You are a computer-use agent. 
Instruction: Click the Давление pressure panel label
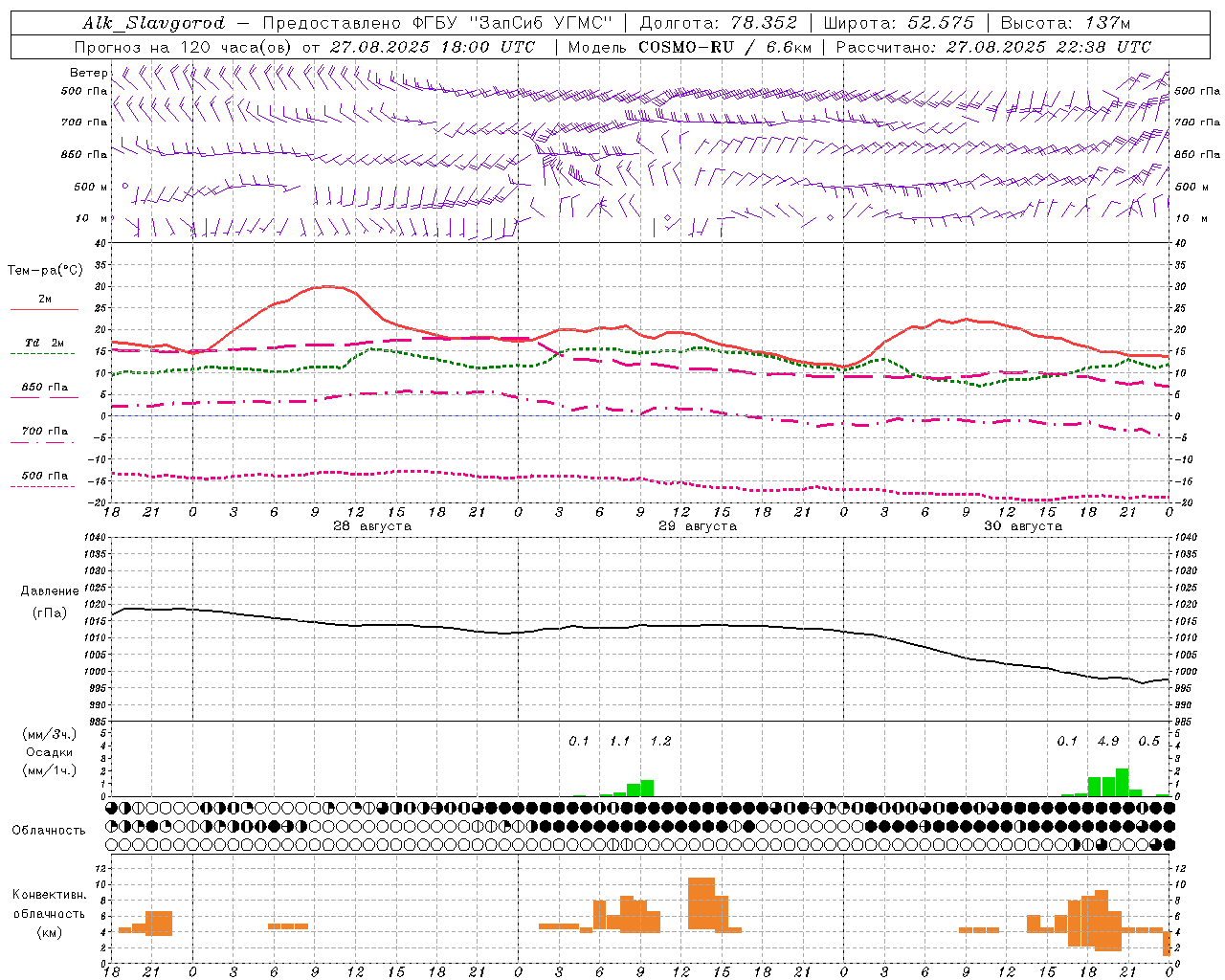[50, 591]
